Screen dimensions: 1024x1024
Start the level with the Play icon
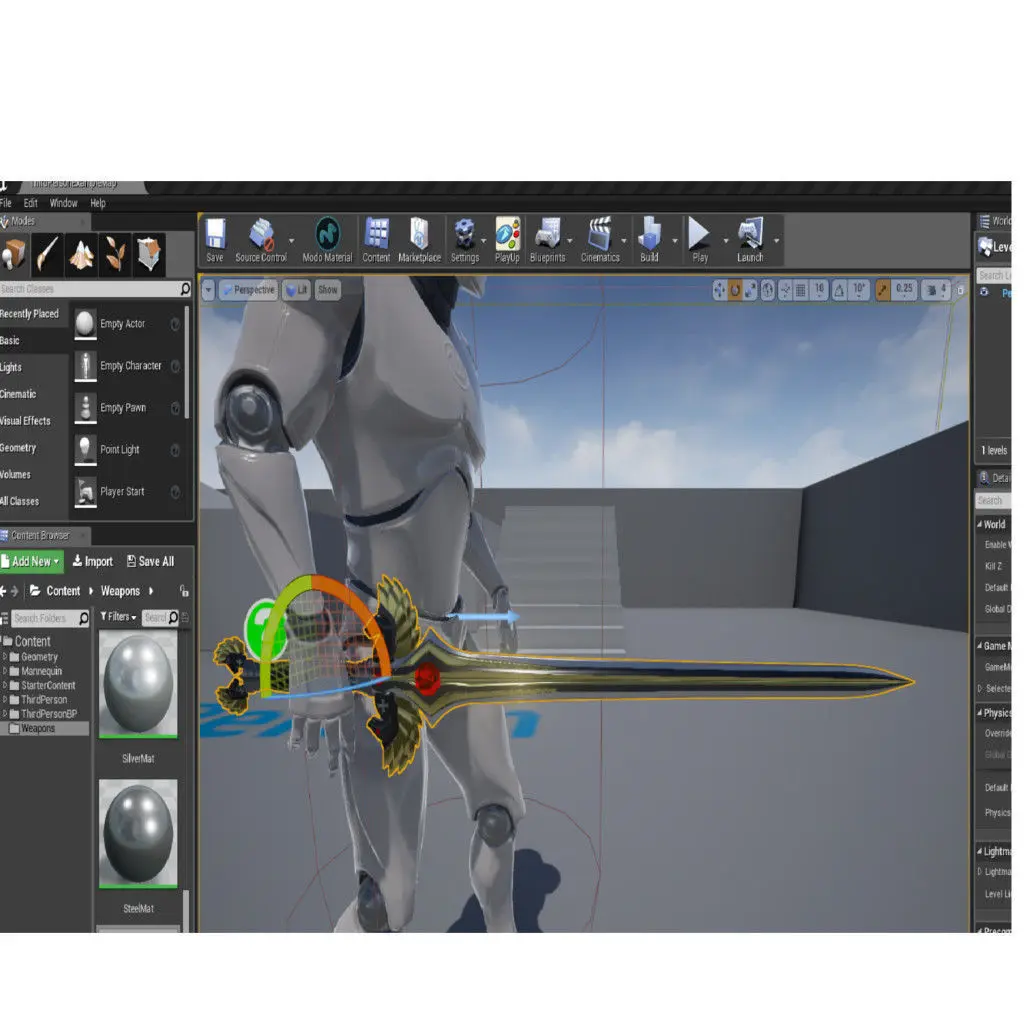(x=699, y=240)
